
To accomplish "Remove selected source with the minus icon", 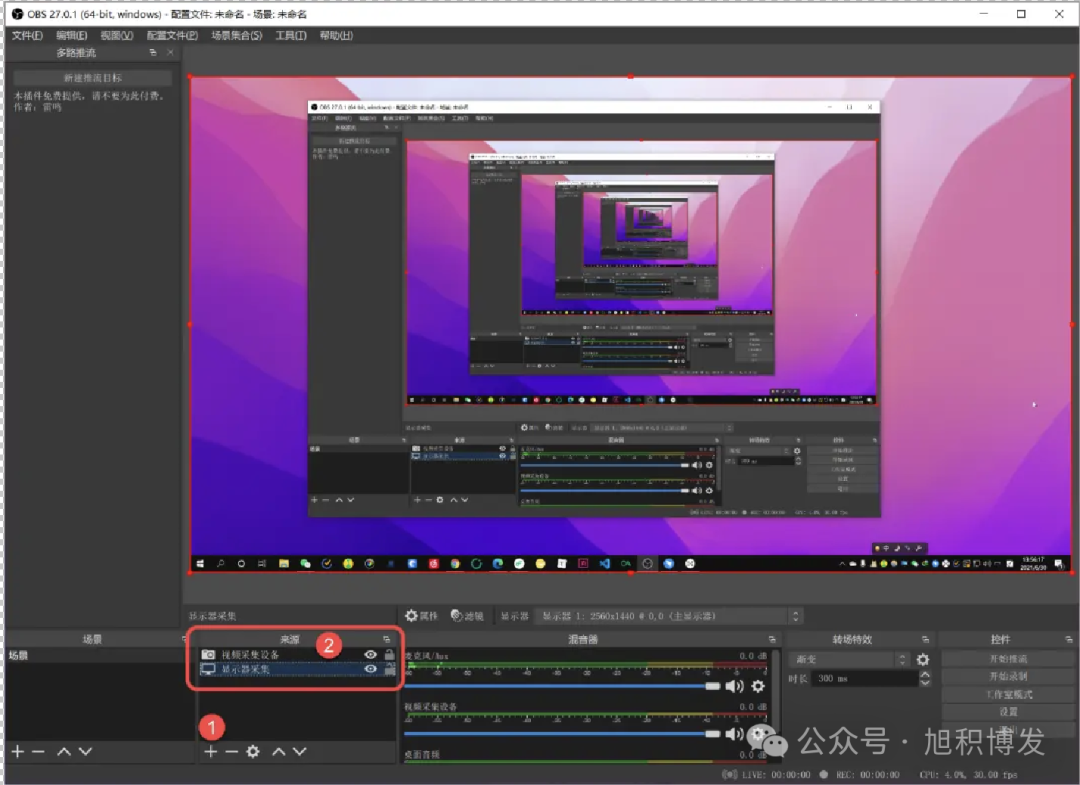I will pos(231,752).
